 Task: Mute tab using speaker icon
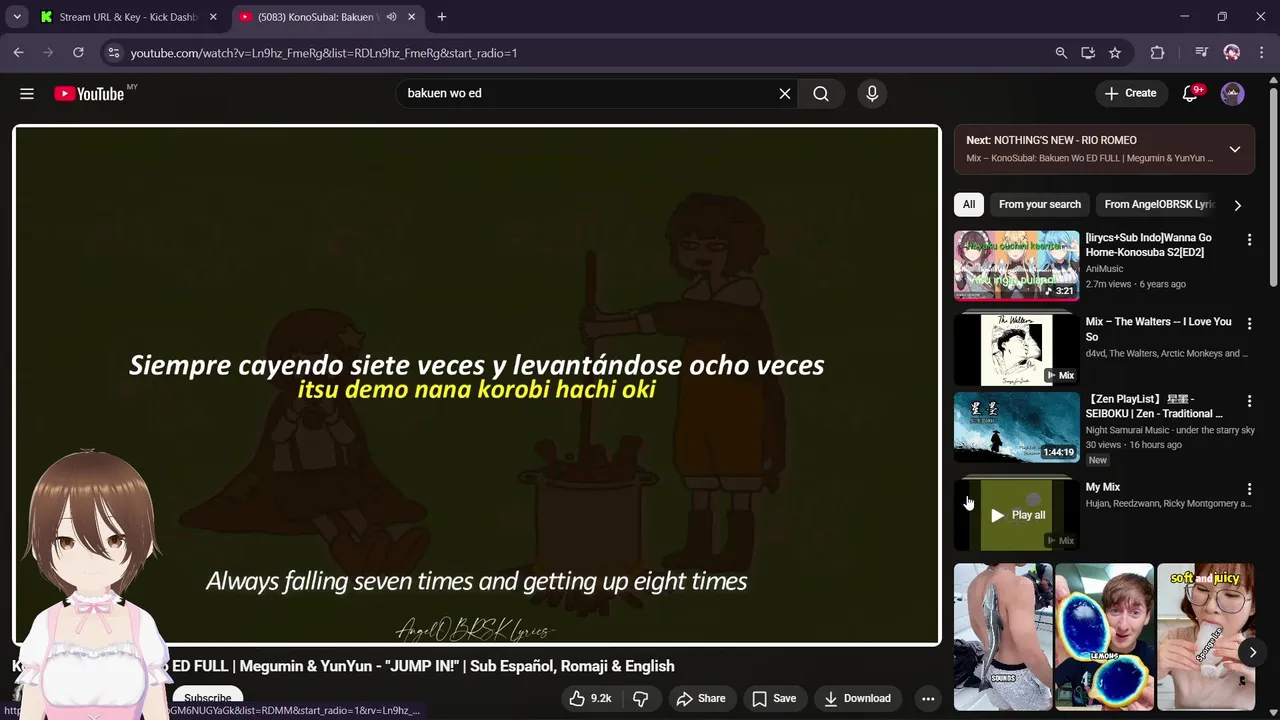391,17
